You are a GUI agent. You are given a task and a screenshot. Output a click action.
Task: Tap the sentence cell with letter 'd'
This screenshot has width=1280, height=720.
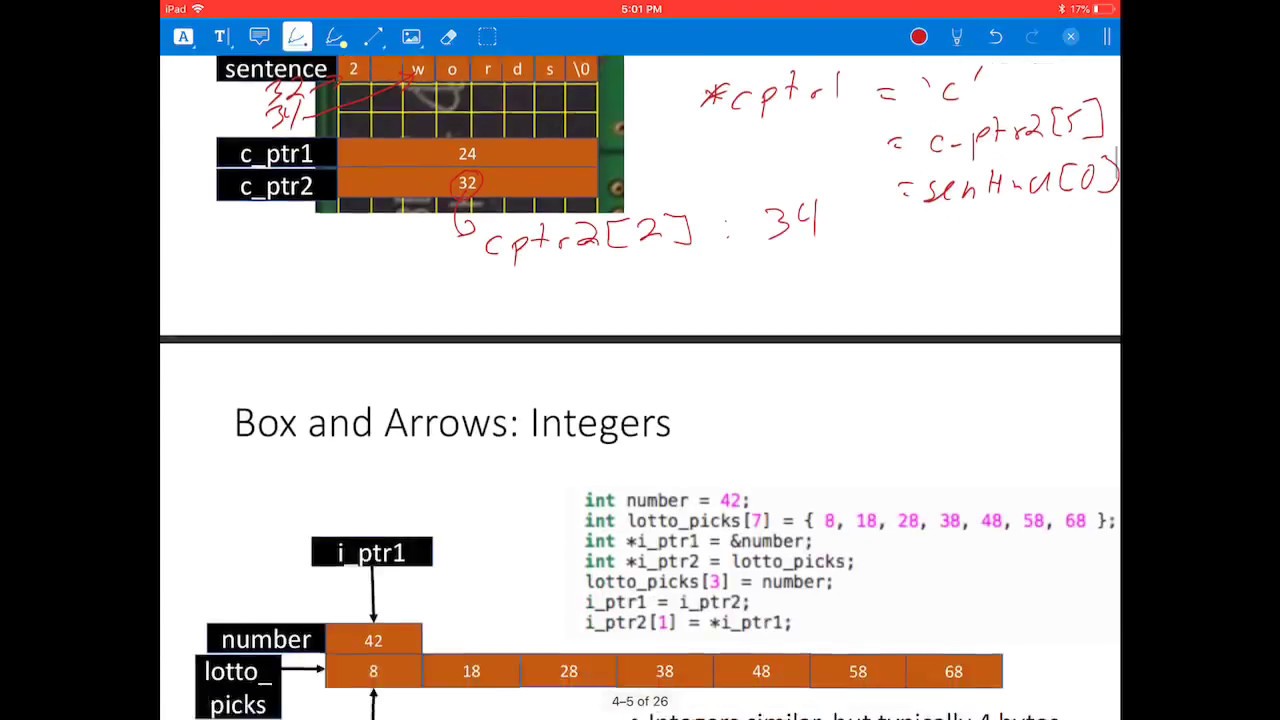[x=517, y=69]
